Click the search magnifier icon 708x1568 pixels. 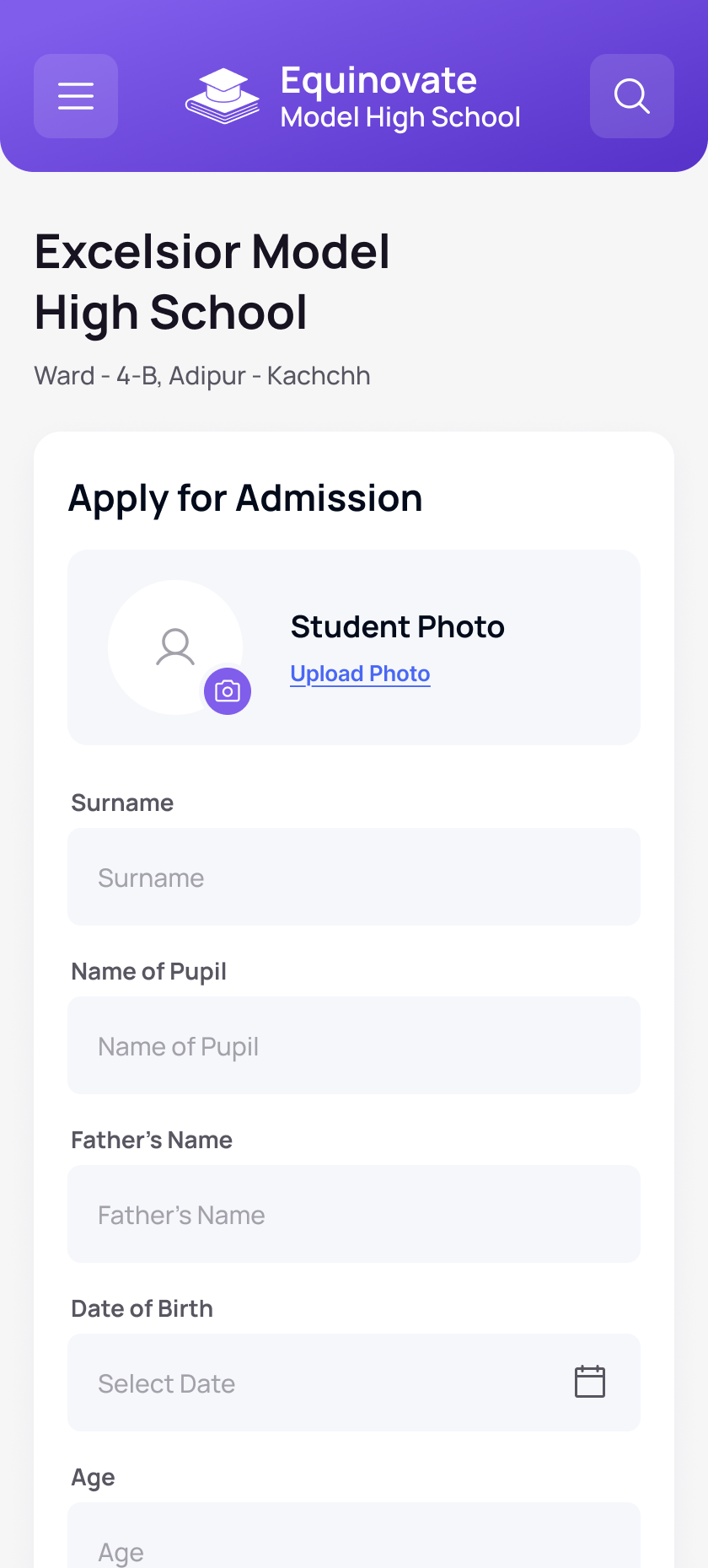632,96
